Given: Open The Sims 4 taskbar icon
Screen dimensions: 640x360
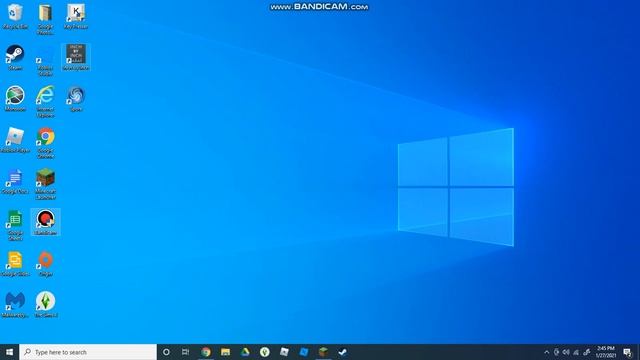Looking at the screenshot, I should 264,352.
